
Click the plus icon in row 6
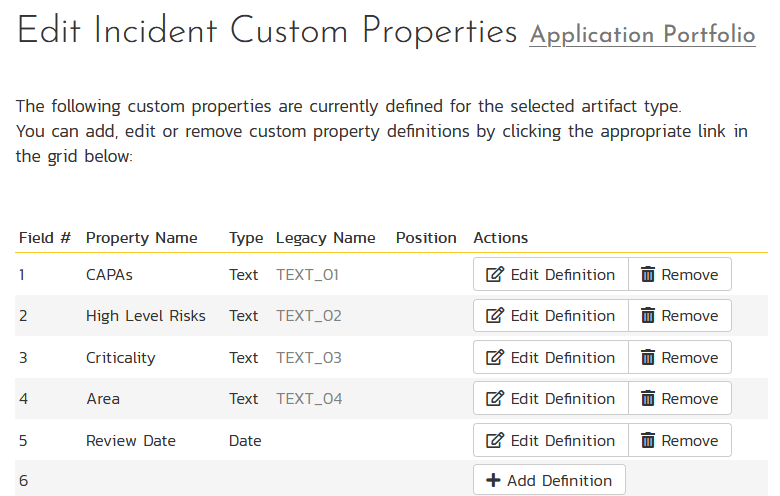click(x=493, y=481)
